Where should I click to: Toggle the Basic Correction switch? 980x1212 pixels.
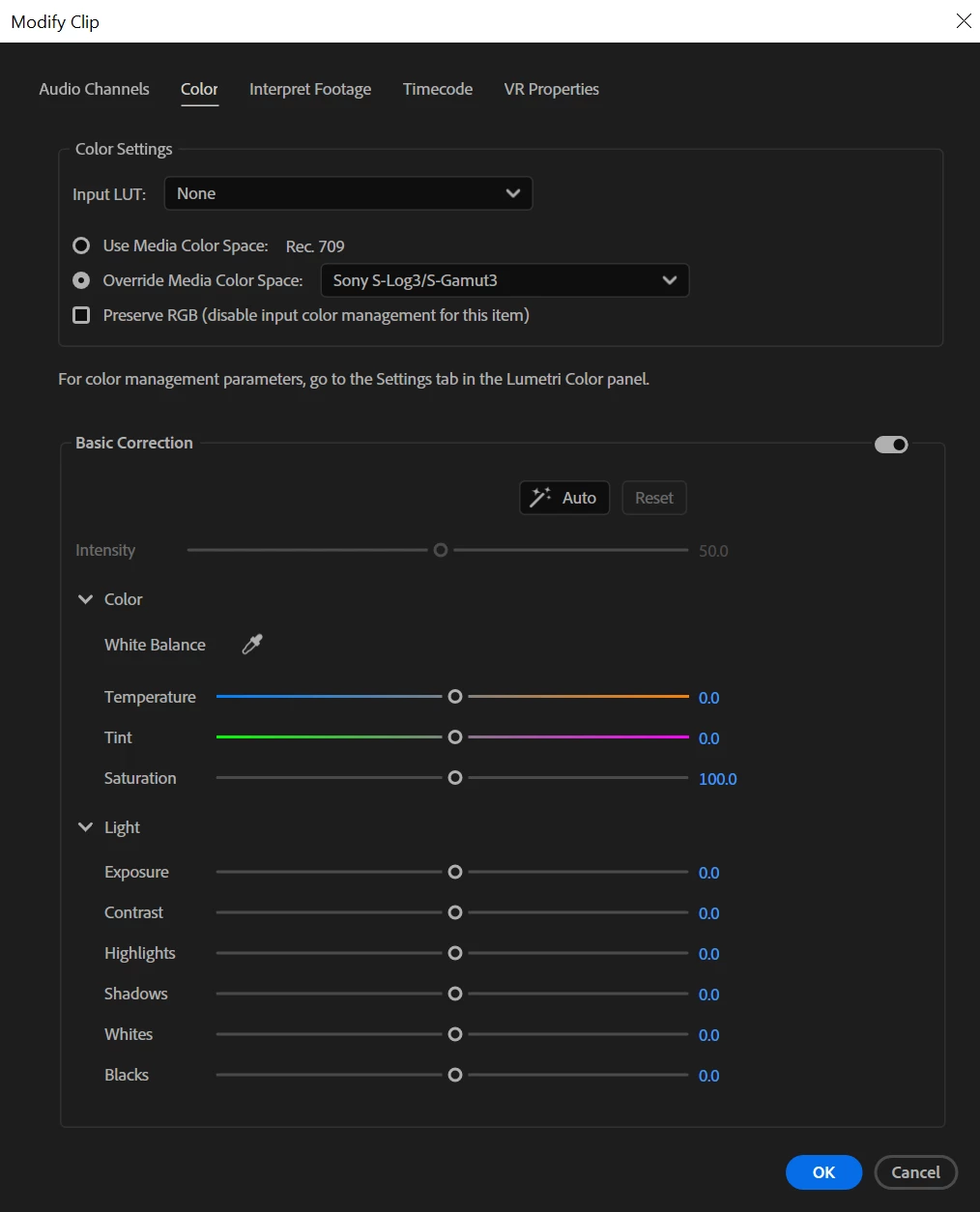tap(891, 445)
